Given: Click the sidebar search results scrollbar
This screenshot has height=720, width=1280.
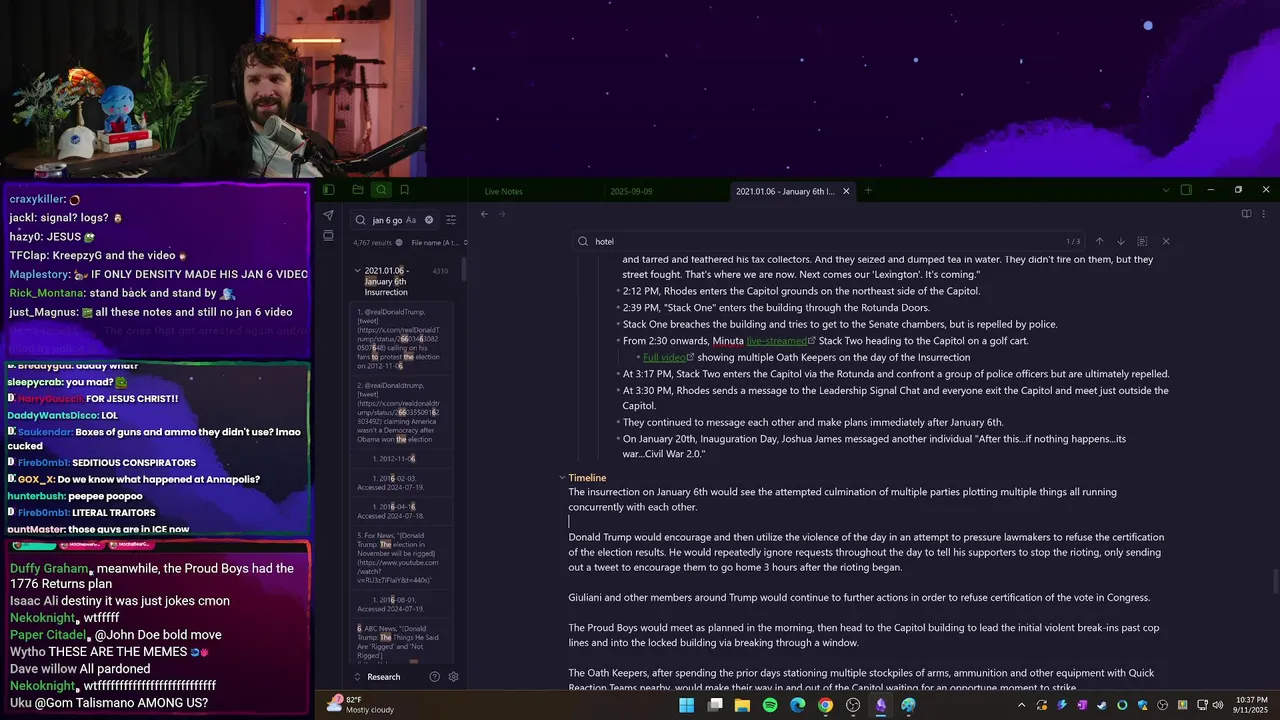Looking at the screenshot, I should point(463,268).
